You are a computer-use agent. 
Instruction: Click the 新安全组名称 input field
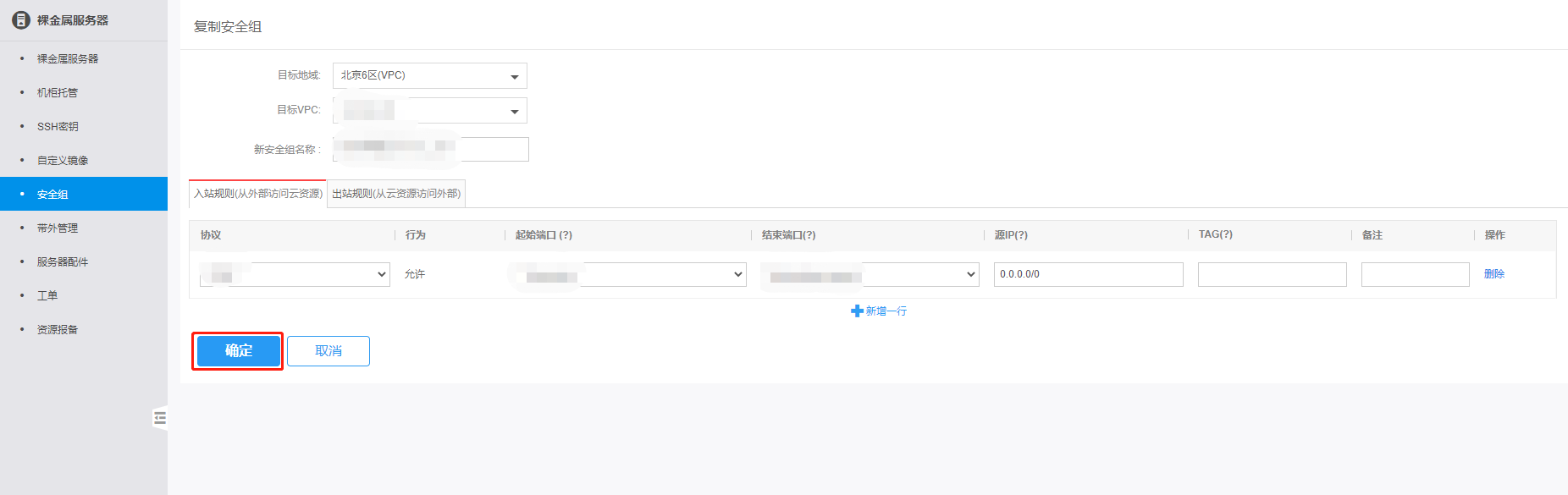pos(431,149)
